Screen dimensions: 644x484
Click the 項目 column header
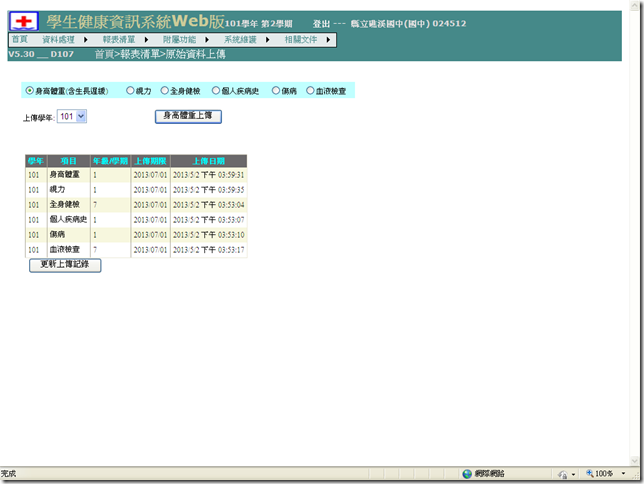point(69,161)
